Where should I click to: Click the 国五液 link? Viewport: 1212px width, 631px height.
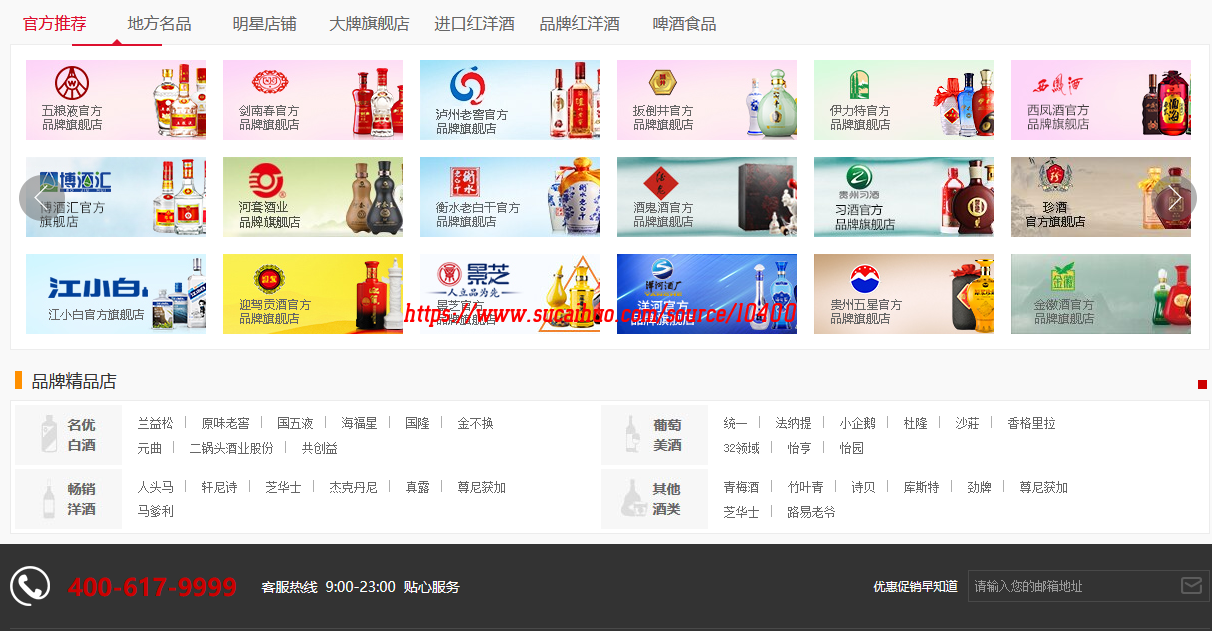(295, 423)
